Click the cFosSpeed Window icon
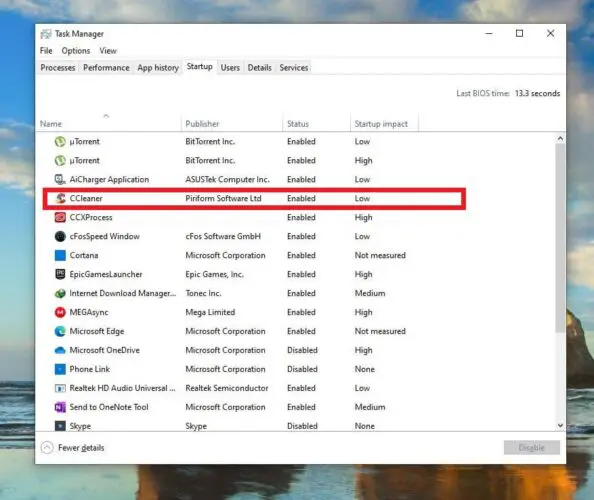 pyautogui.click(x=60, y=236)
